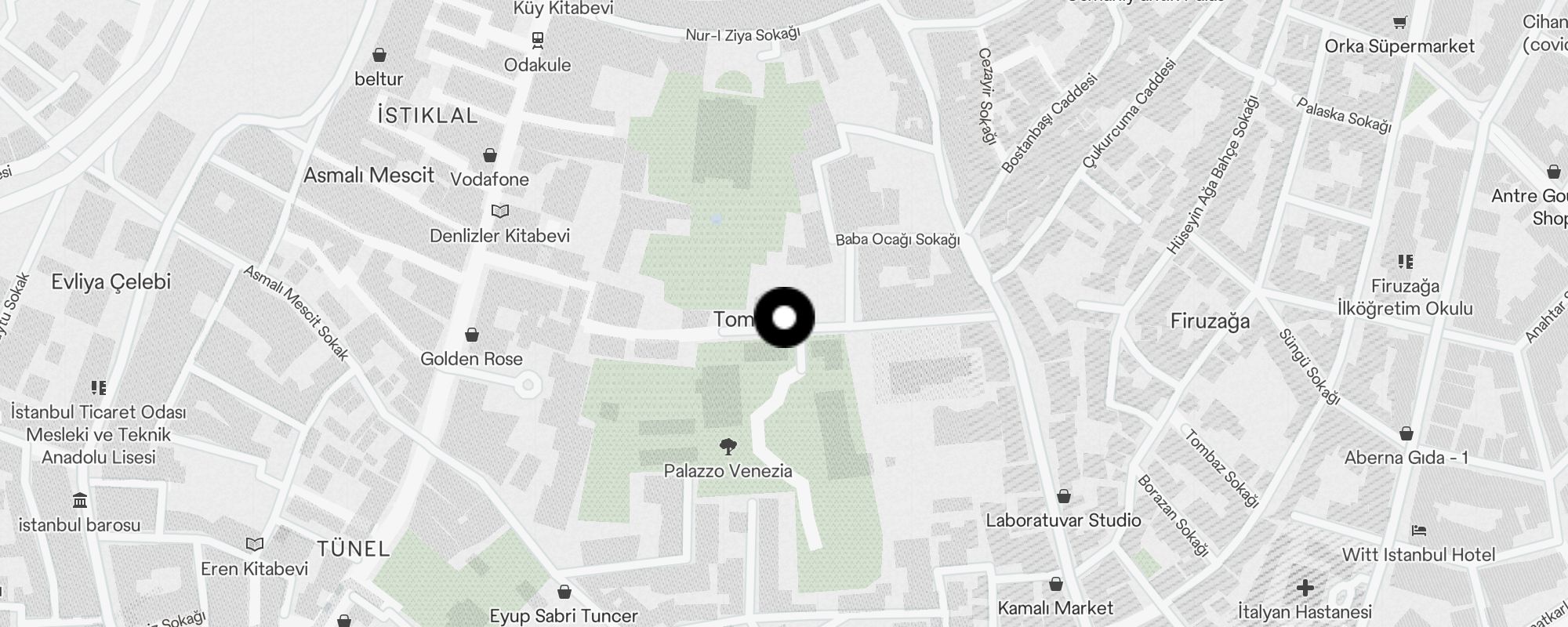
Task: Click the beltur shopping bag icon
Action: [379, 55]
